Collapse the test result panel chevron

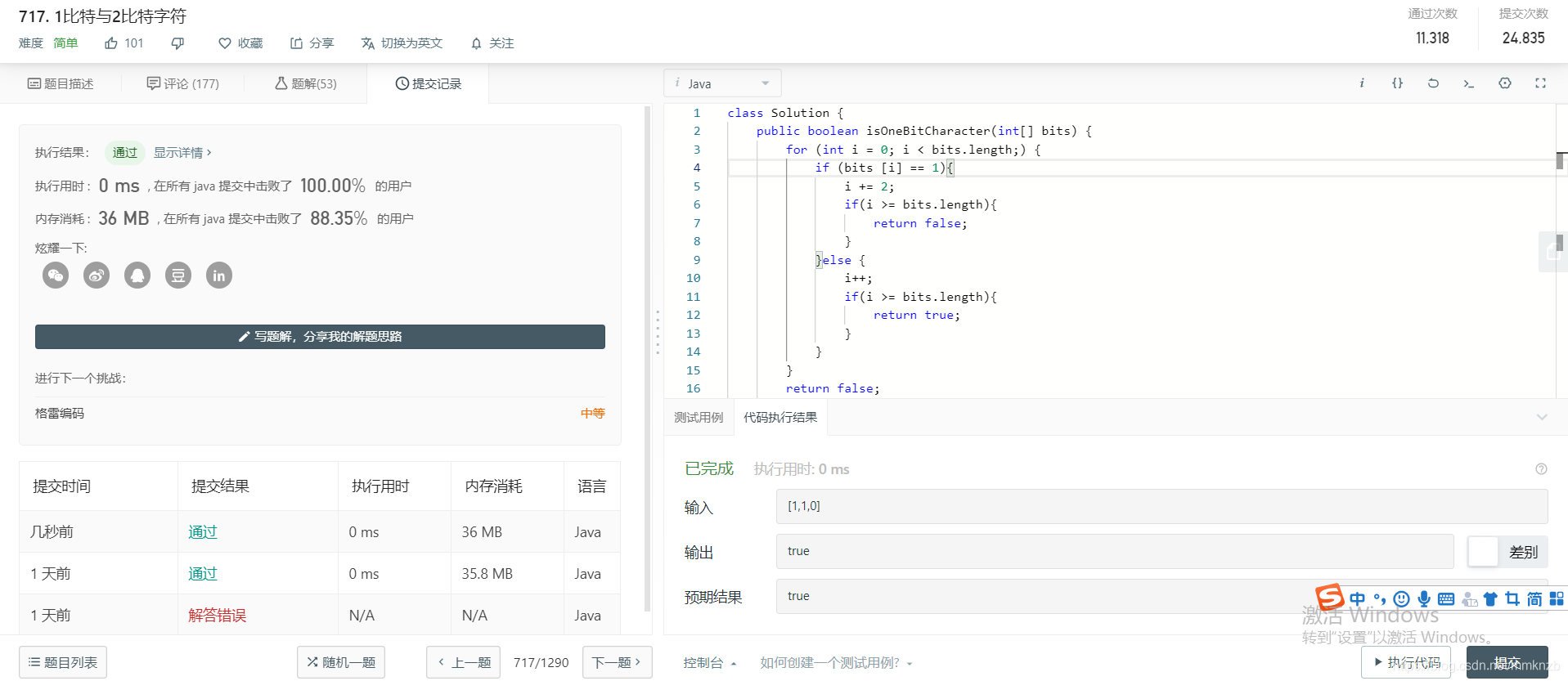point(1542,418)
